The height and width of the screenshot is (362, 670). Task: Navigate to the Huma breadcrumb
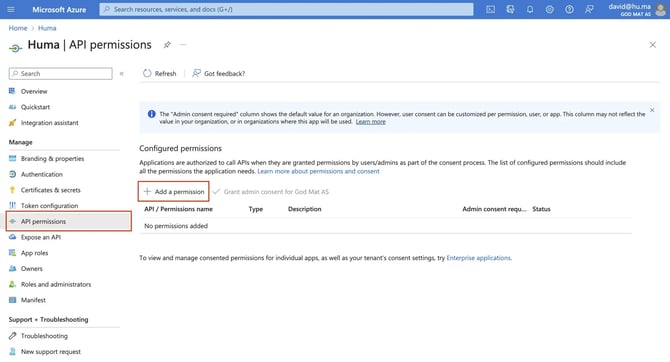coord(47,28)
